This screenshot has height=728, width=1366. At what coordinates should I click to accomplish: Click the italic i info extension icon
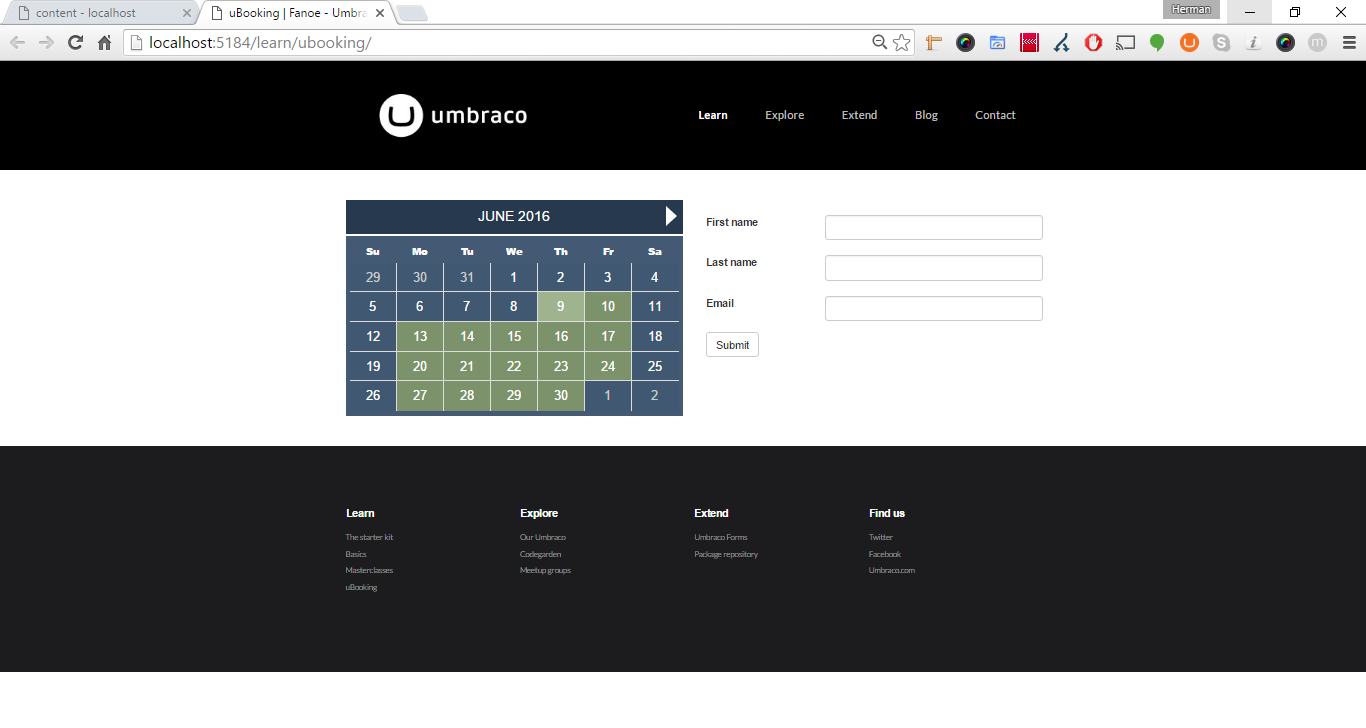(1253, 42)
